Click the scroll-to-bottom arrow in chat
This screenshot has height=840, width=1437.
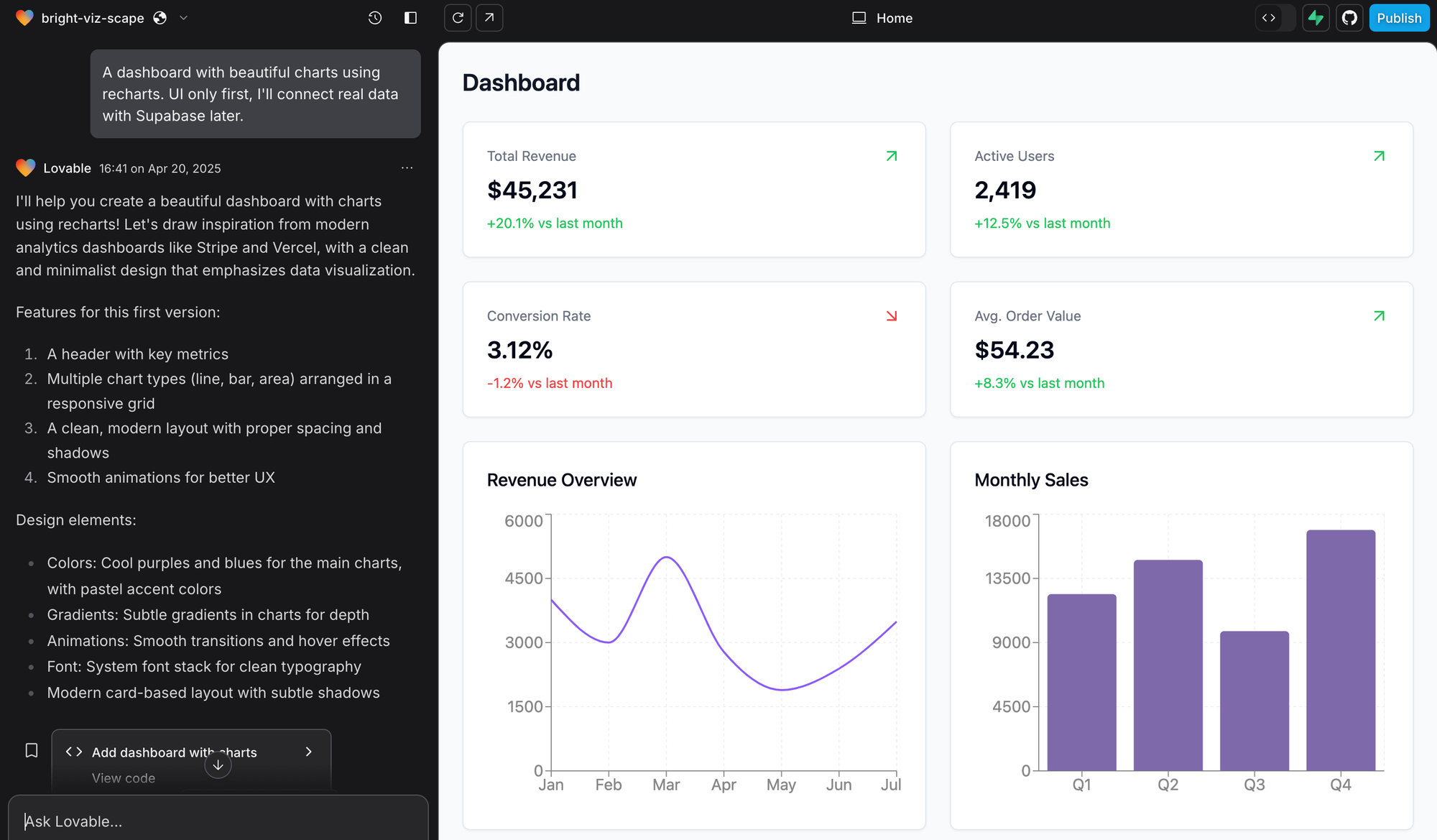click(217, 765)
